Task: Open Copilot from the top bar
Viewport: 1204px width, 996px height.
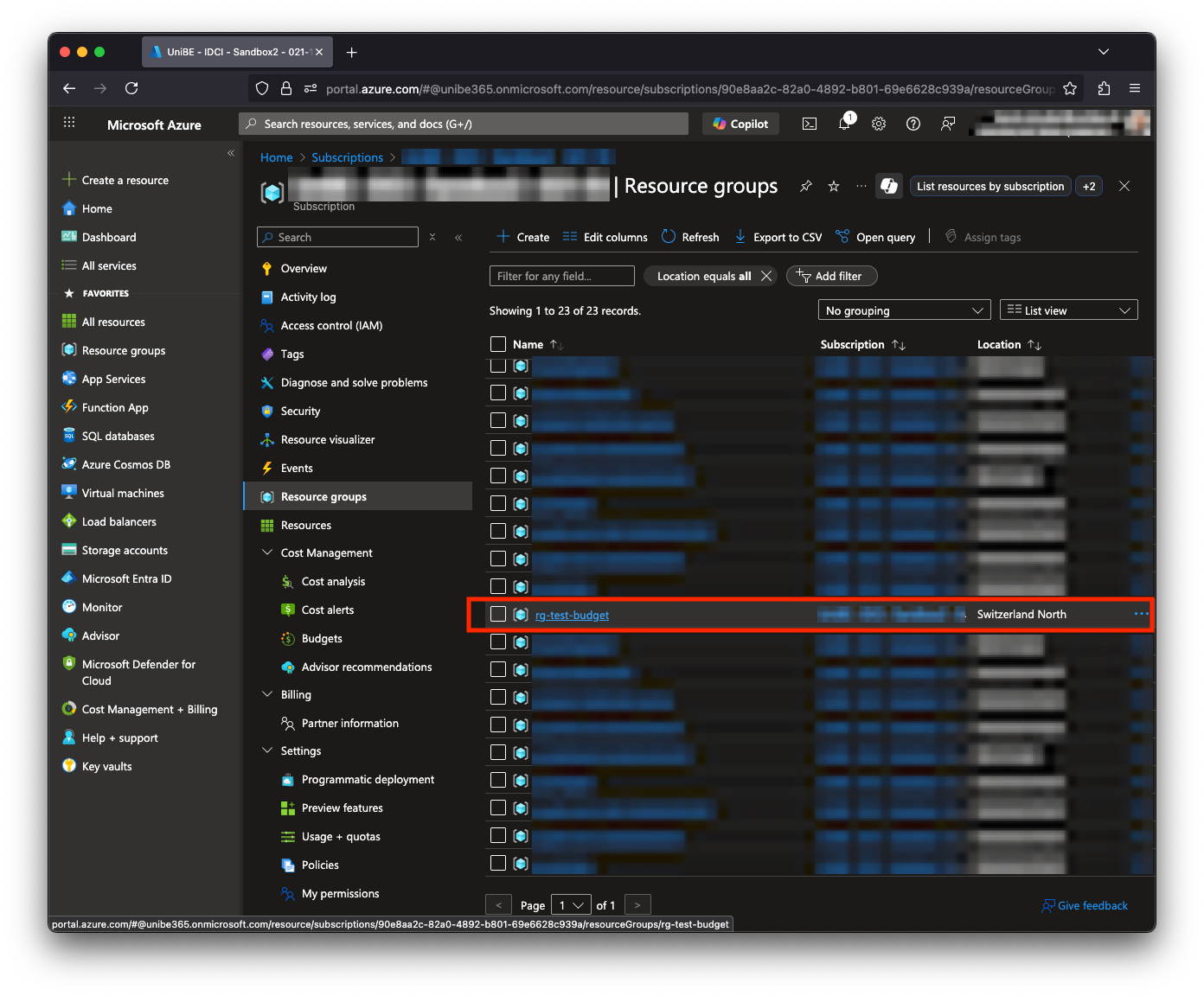Action: pos(740,123)
